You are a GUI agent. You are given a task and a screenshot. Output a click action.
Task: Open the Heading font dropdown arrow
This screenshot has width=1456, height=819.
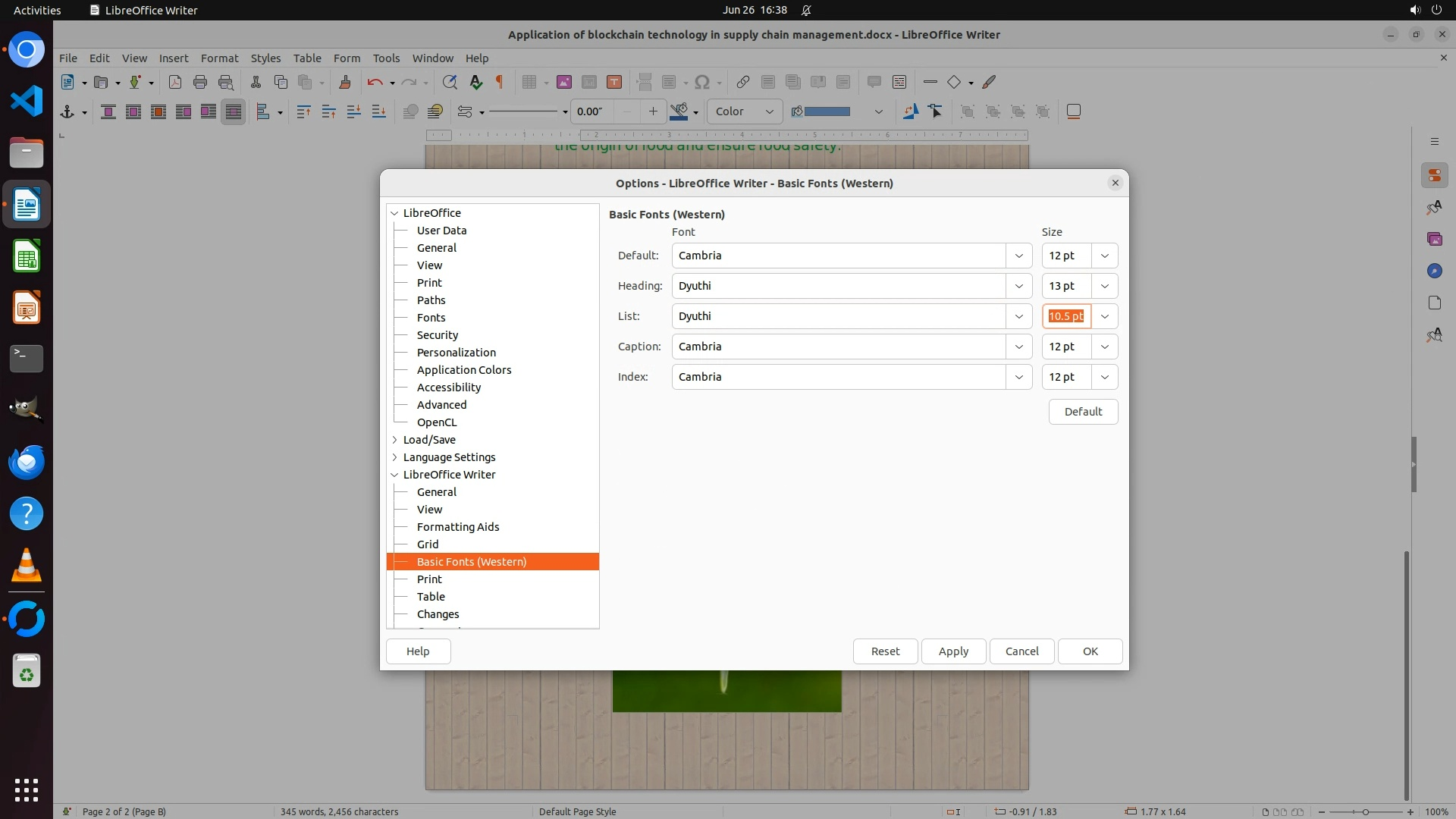[x=1018, y=286]
